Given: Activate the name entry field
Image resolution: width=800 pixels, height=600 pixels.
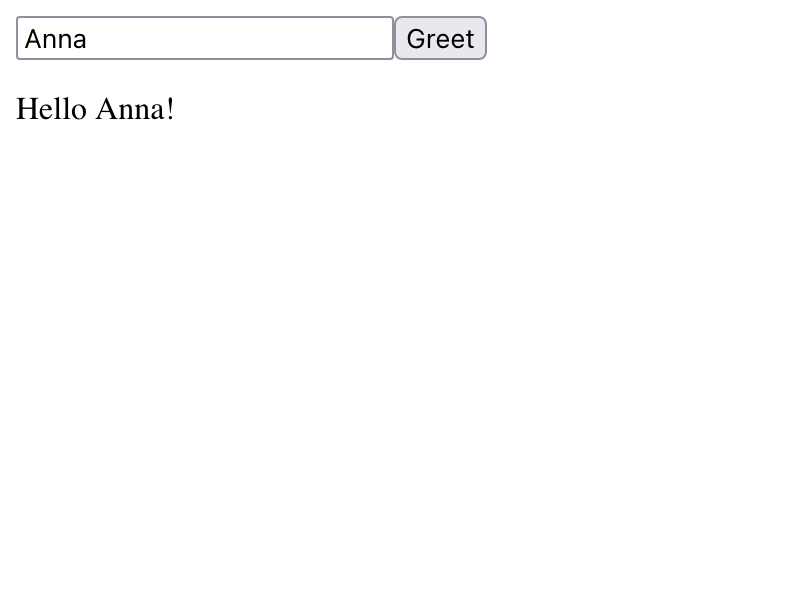Looking at the screenshot, I should pyautogui.click(x=205, y=38).
